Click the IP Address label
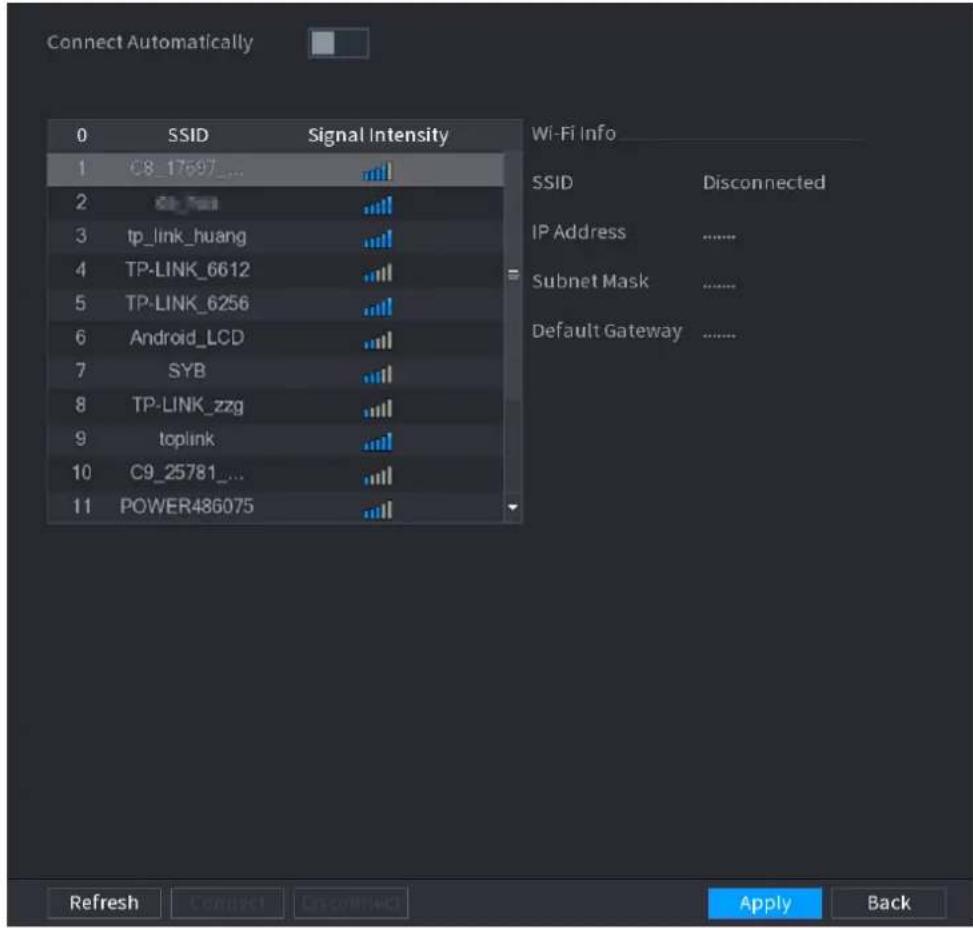The width and height of the screenshot is (973, 928). pos(578,232)
